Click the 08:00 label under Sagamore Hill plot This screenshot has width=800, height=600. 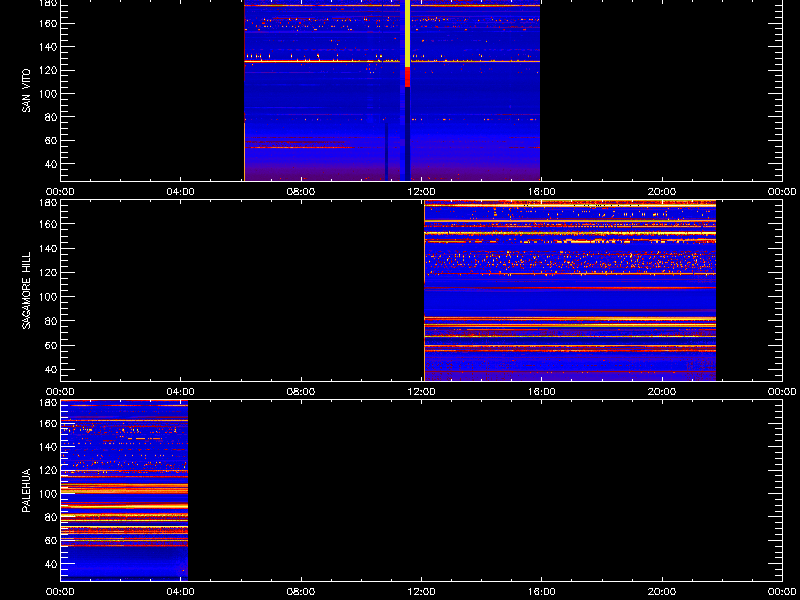click(301, 392)
